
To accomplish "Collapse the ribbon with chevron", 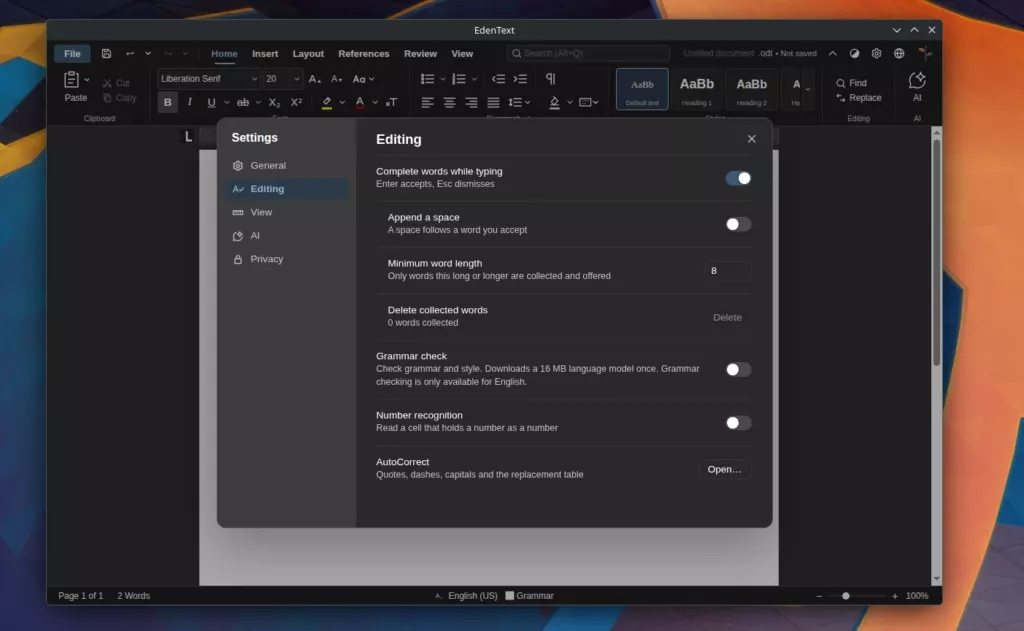I will [x=833, y=54].
